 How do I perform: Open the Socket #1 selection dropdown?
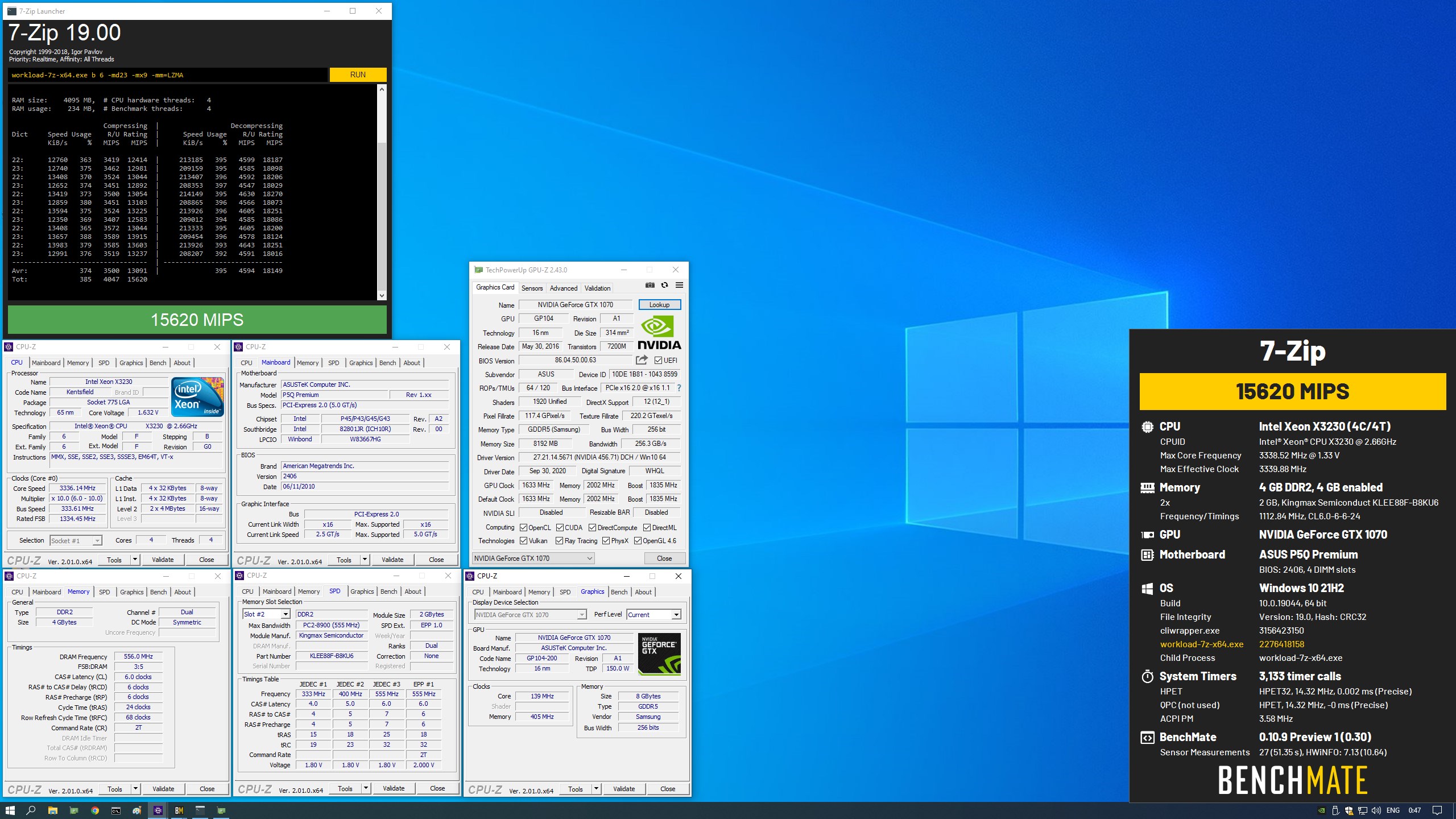point(76,541)
